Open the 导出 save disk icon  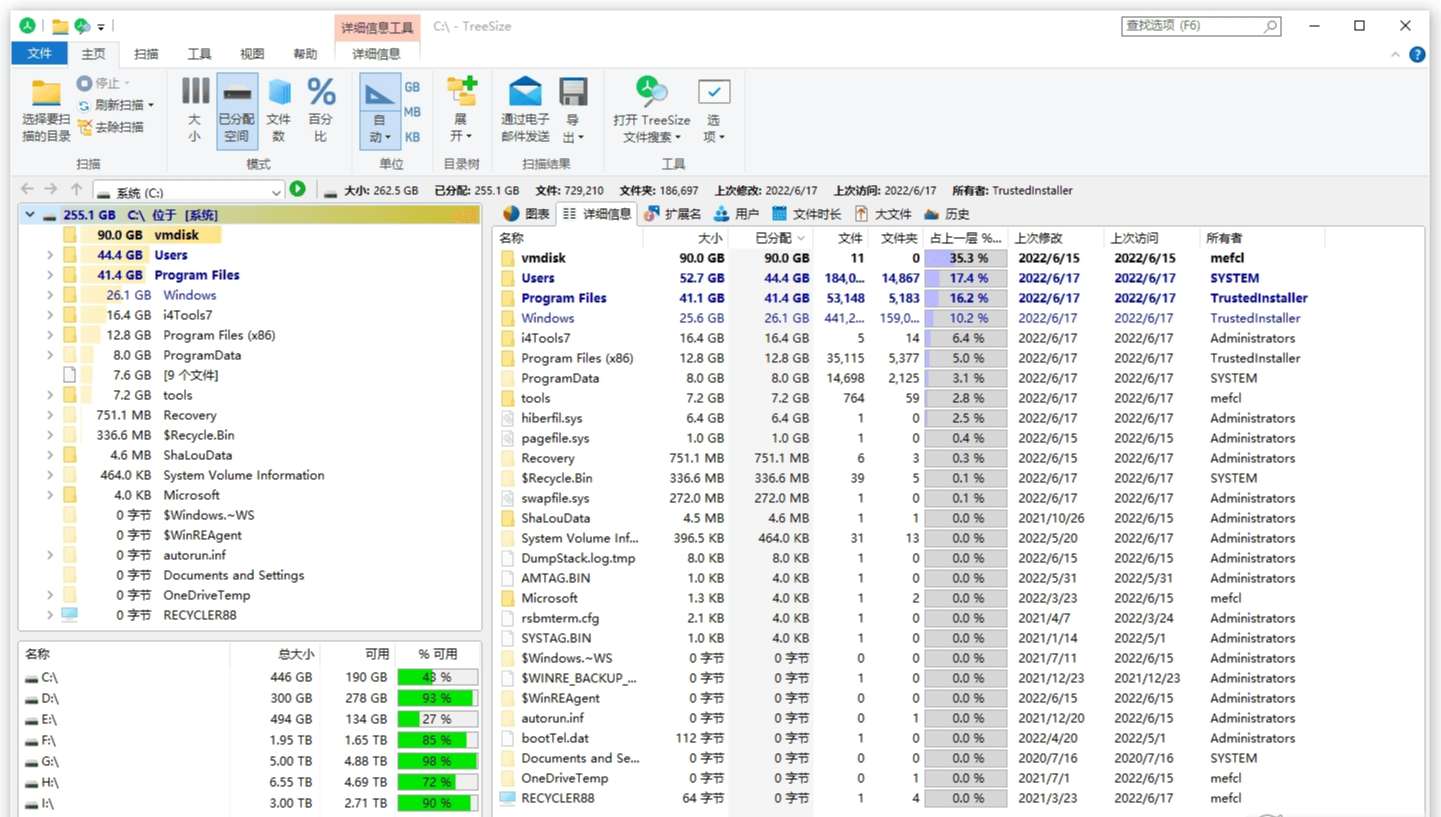pyautogui.click(x=573, y=93)
